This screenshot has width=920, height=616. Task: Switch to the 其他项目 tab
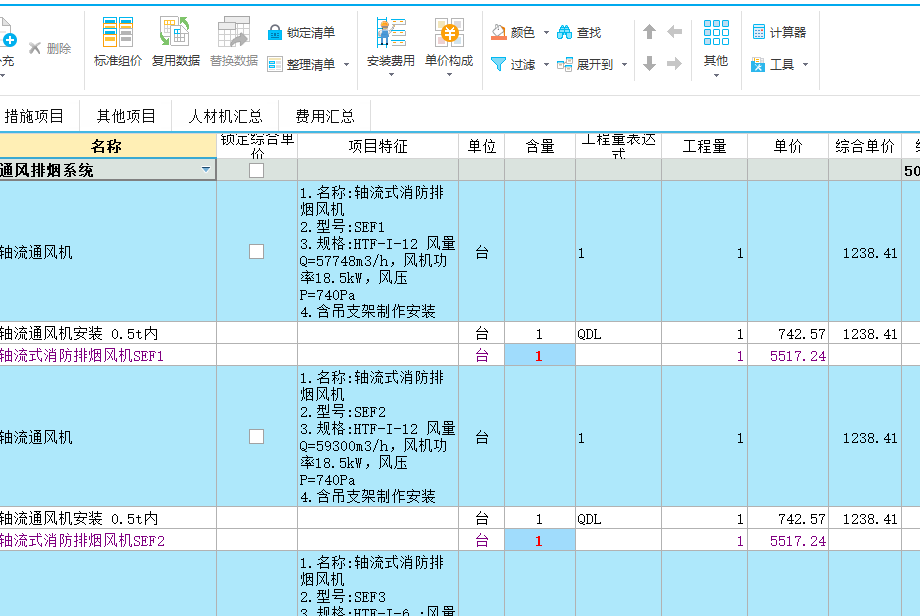tap(126, 116)
